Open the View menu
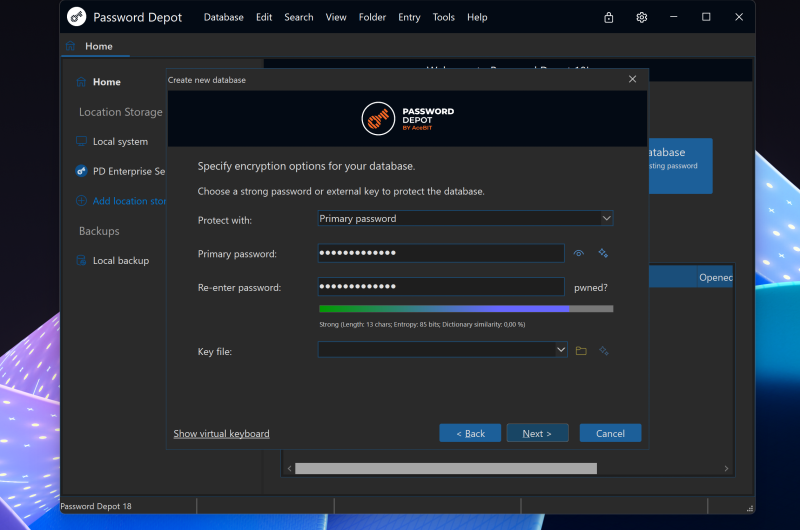 point(336,17)
